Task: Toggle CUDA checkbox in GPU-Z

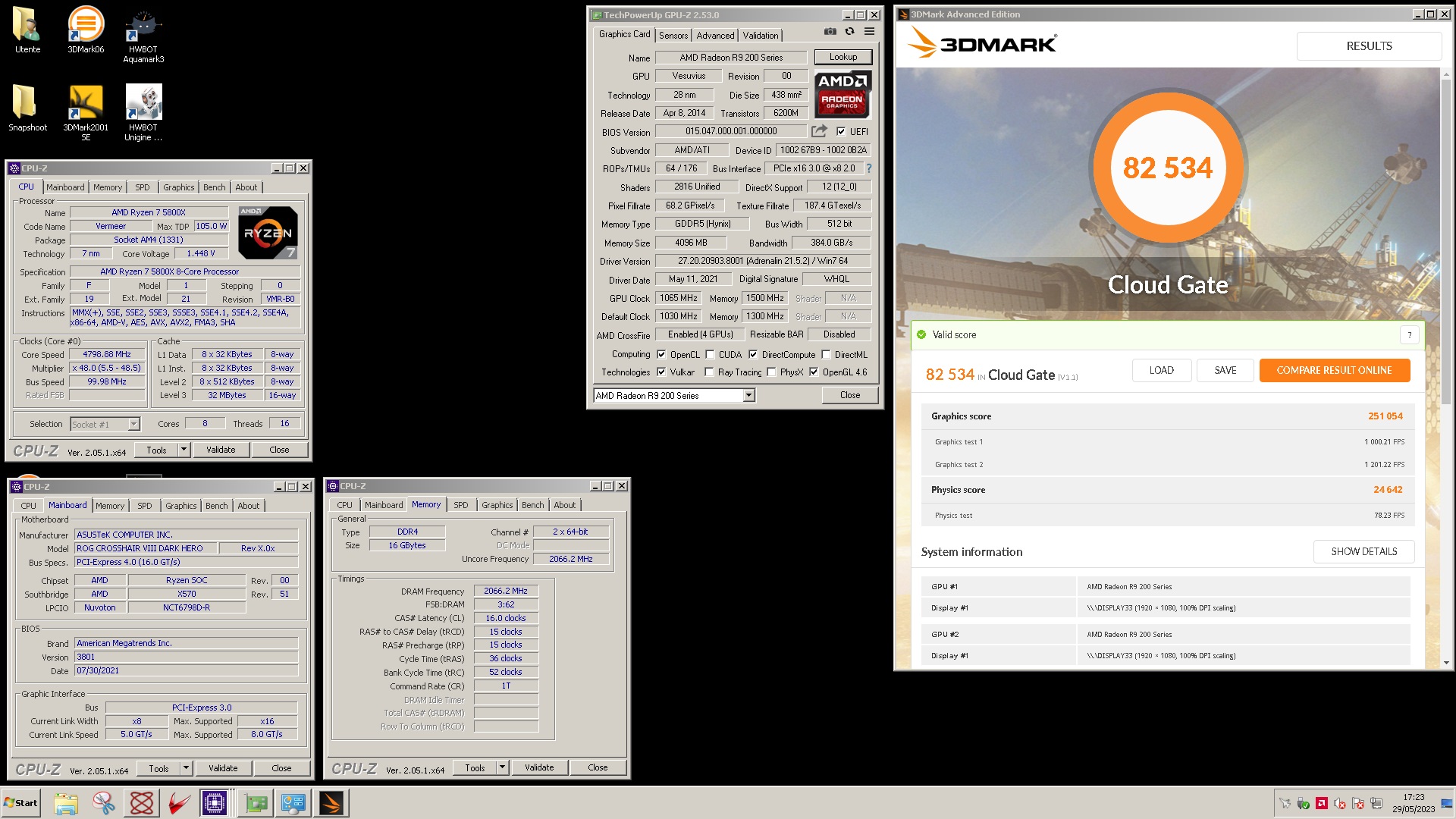Action: 710,354
